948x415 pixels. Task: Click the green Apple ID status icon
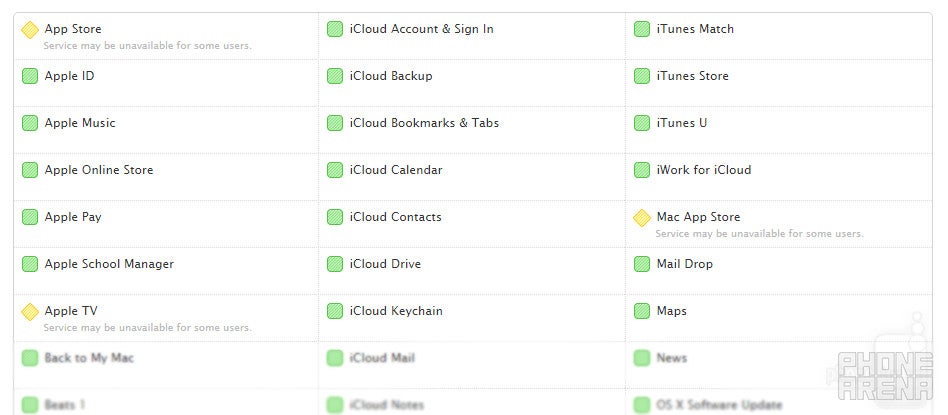click(x=30, y=76)
